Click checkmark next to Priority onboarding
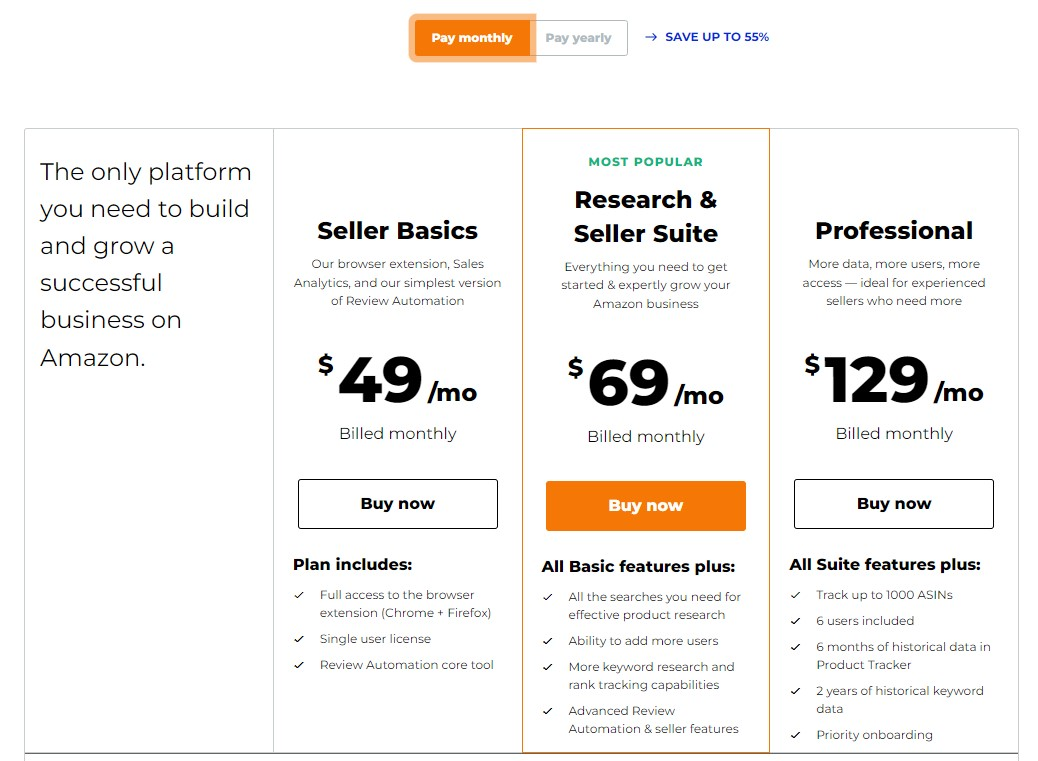The height and width of the screenshot is (761, 1038). 796,735
